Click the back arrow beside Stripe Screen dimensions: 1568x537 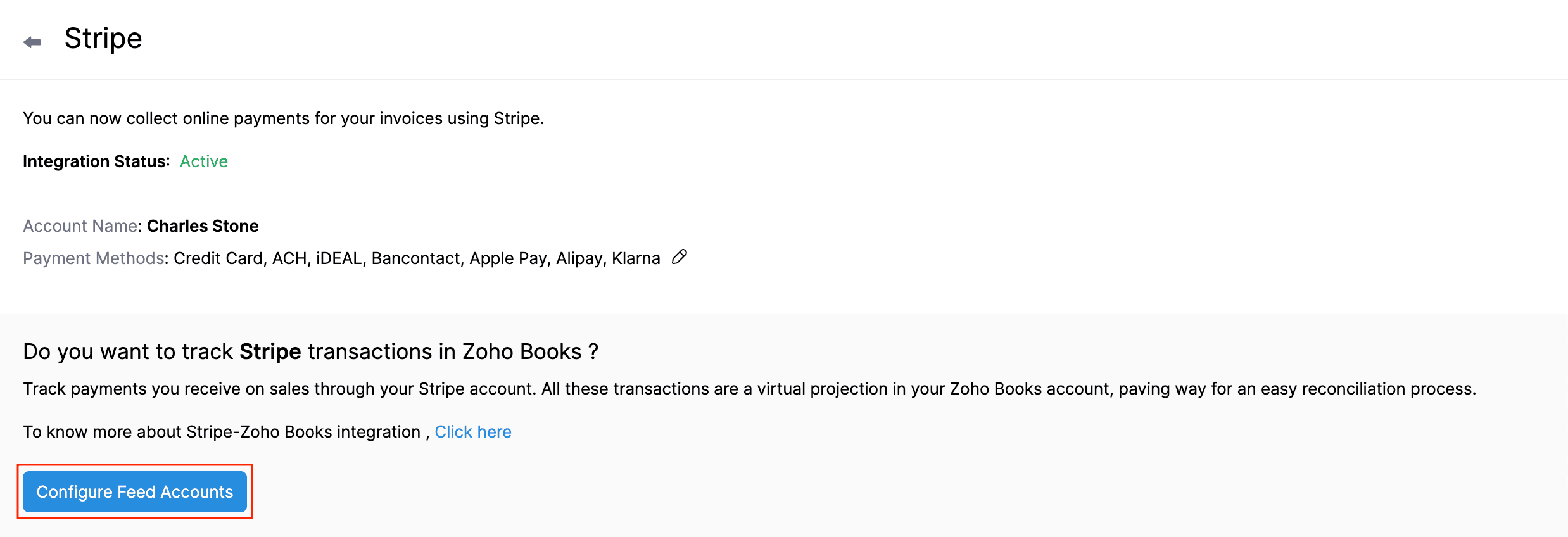[32, 42]
